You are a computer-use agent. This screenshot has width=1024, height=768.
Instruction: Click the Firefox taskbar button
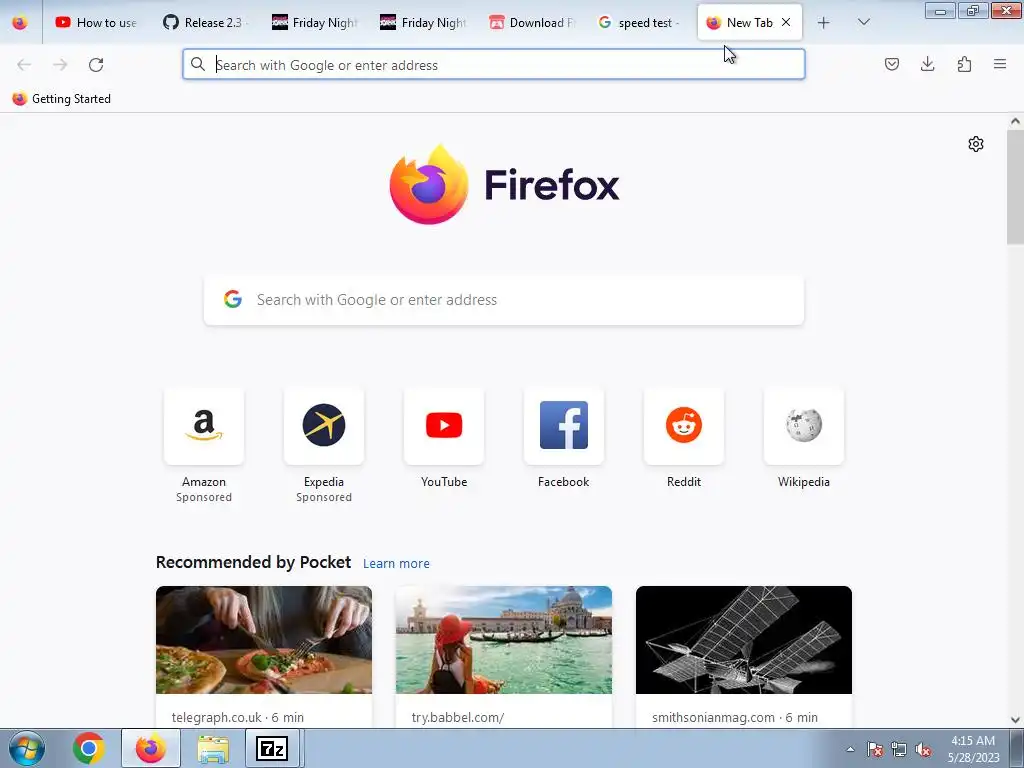(x=151, y=748)
